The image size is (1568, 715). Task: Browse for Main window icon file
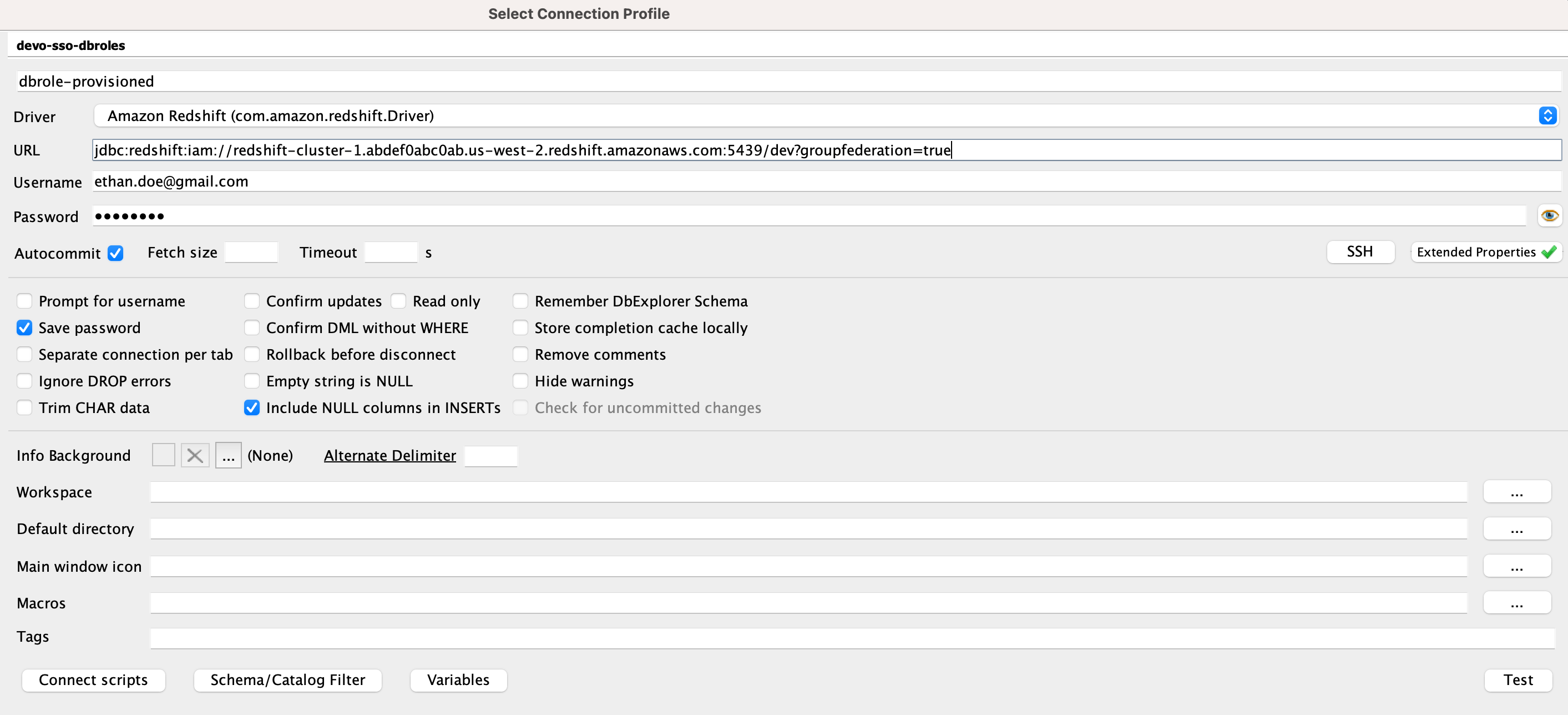(x=1516, y=566)
